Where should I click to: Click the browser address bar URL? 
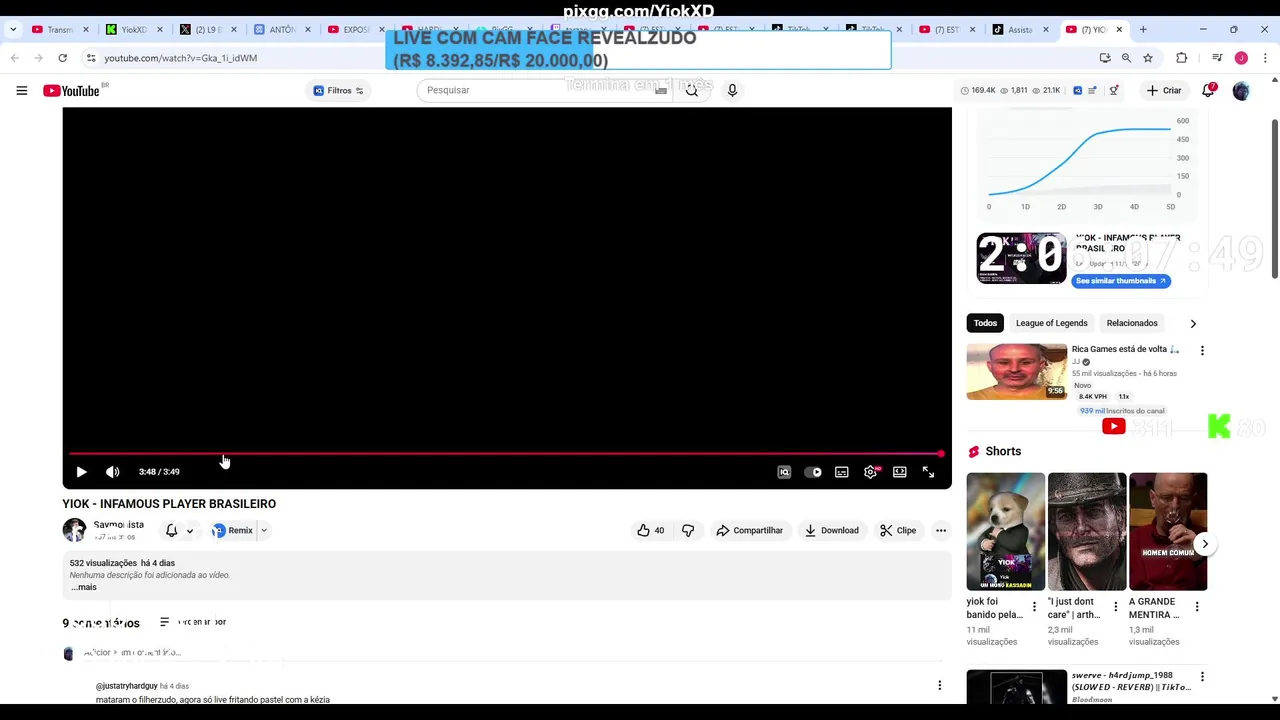click(181, 58)
